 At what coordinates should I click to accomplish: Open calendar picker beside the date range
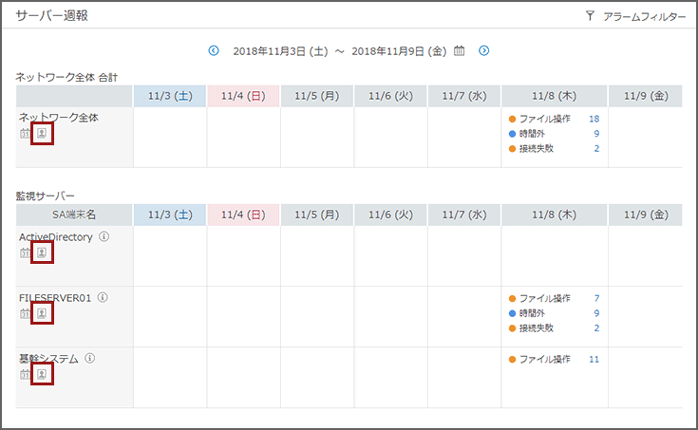(x=460, y=50)
